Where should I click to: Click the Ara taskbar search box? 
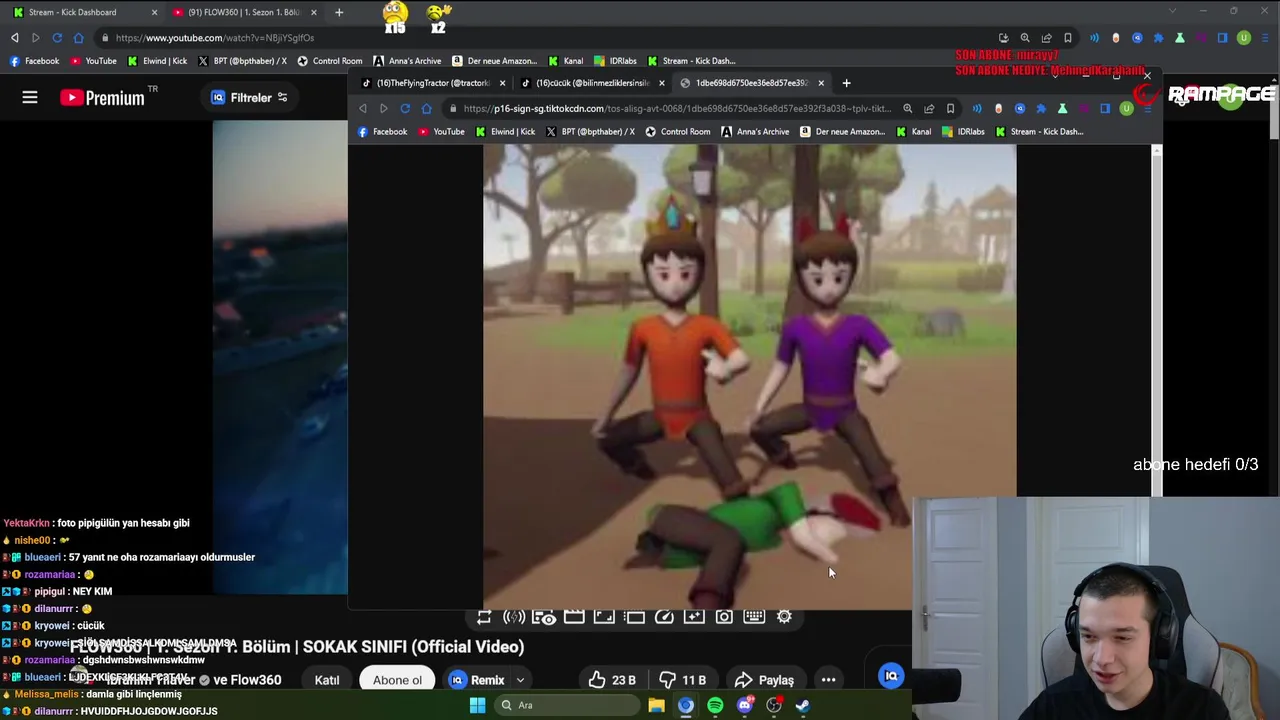click(x=566, y=705)
